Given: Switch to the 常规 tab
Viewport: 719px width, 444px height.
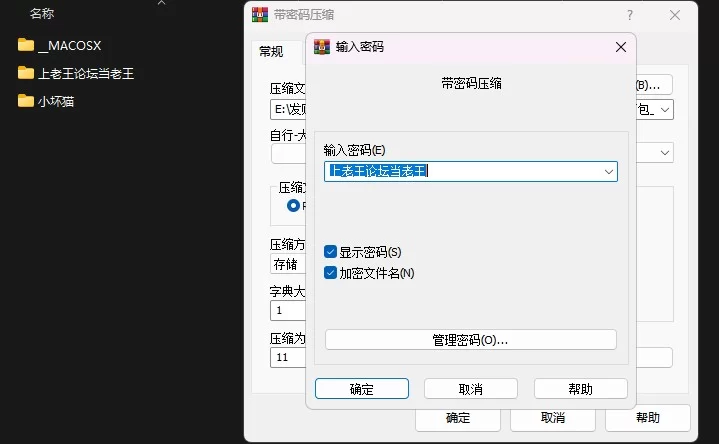Looking at the screenshot, I should [271, 51].
